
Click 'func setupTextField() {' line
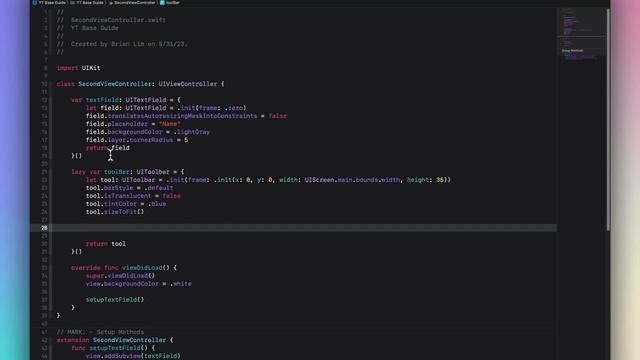(x=113, y=348)
